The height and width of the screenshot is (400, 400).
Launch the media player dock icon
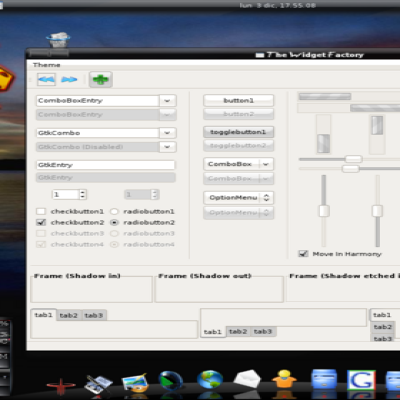click(x=171, y=381)
